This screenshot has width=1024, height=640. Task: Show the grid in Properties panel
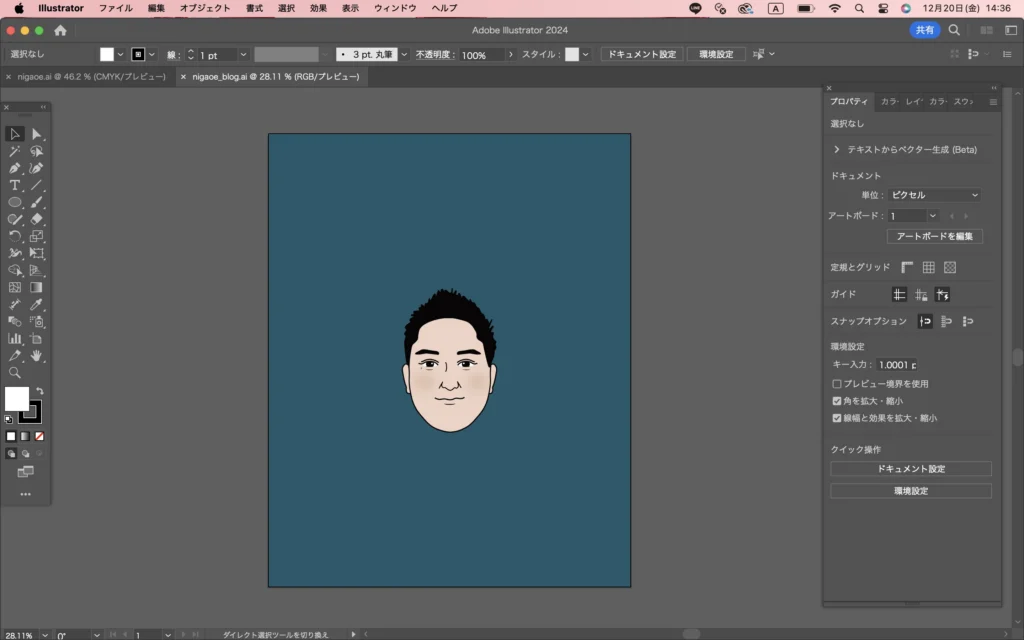(x=928, y=267)
